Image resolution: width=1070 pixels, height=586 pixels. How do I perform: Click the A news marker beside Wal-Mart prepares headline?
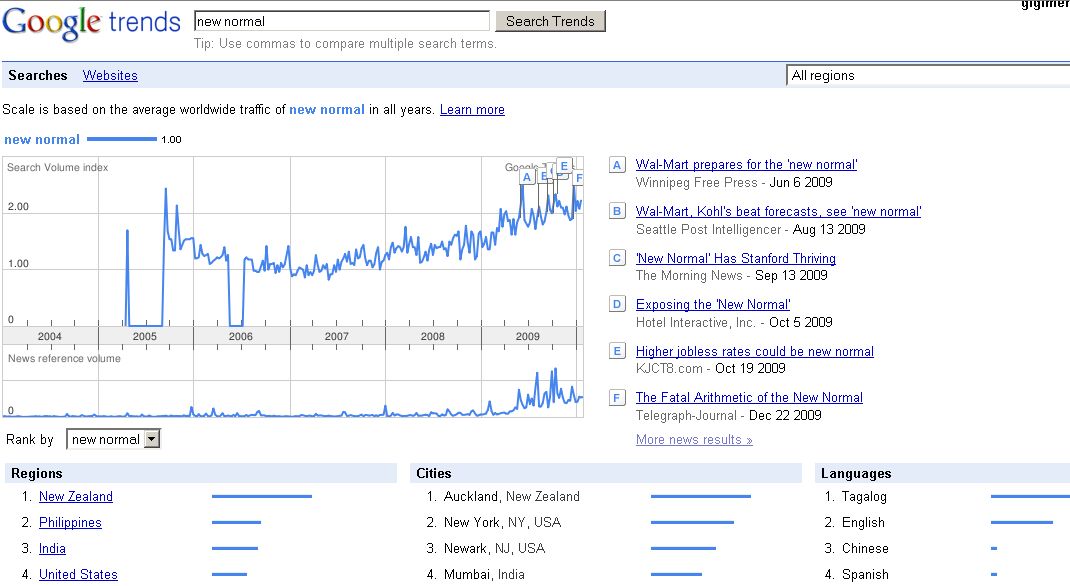click(617, 164)
